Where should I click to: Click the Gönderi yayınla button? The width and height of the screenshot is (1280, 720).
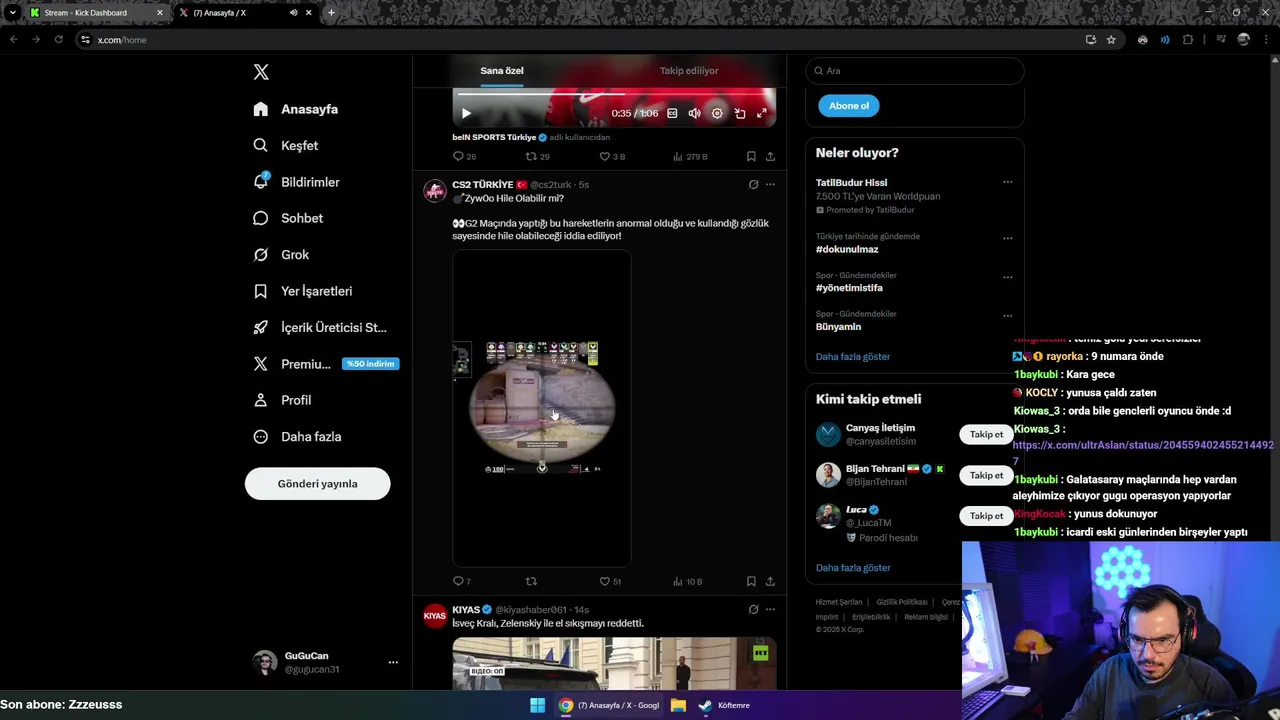pos(317,484)
